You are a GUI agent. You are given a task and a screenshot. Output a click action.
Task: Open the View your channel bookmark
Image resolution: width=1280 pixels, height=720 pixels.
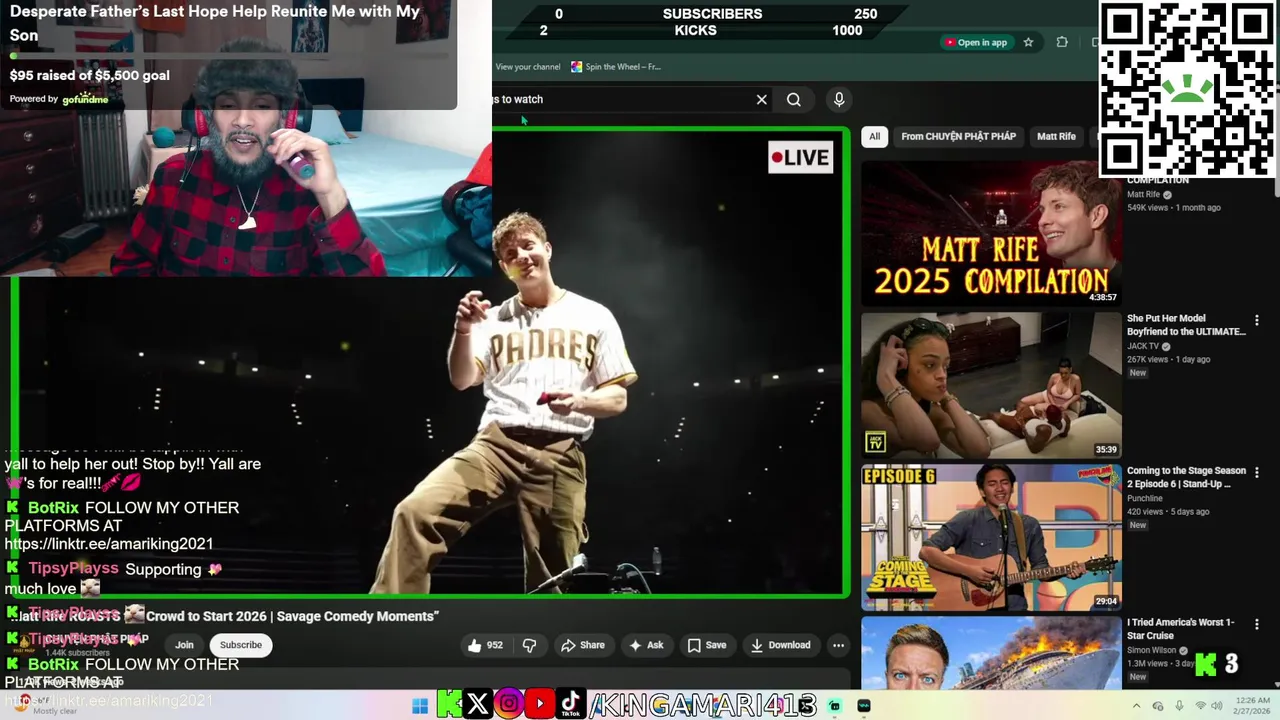coord(528,67)
